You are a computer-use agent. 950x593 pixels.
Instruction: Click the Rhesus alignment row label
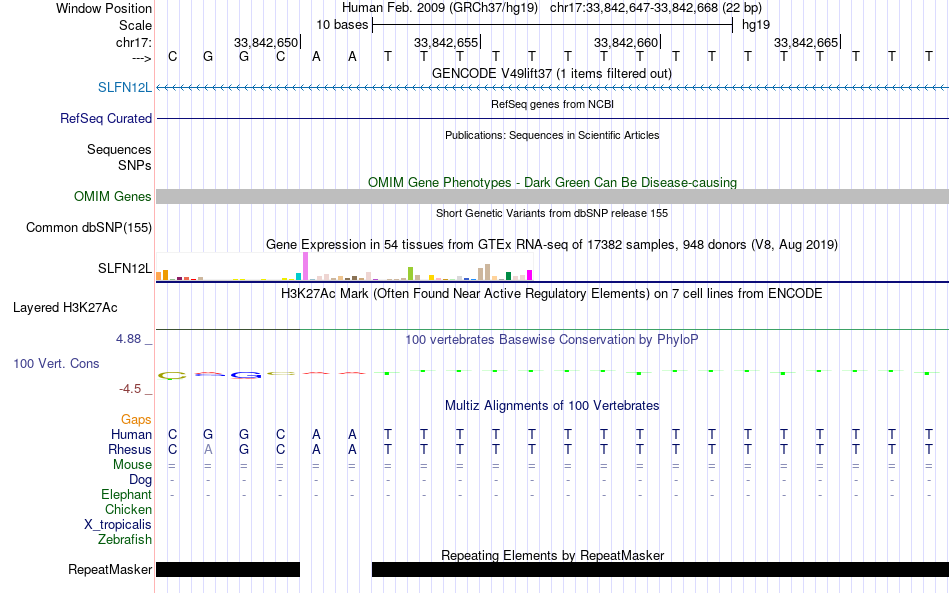coord(130,449)
